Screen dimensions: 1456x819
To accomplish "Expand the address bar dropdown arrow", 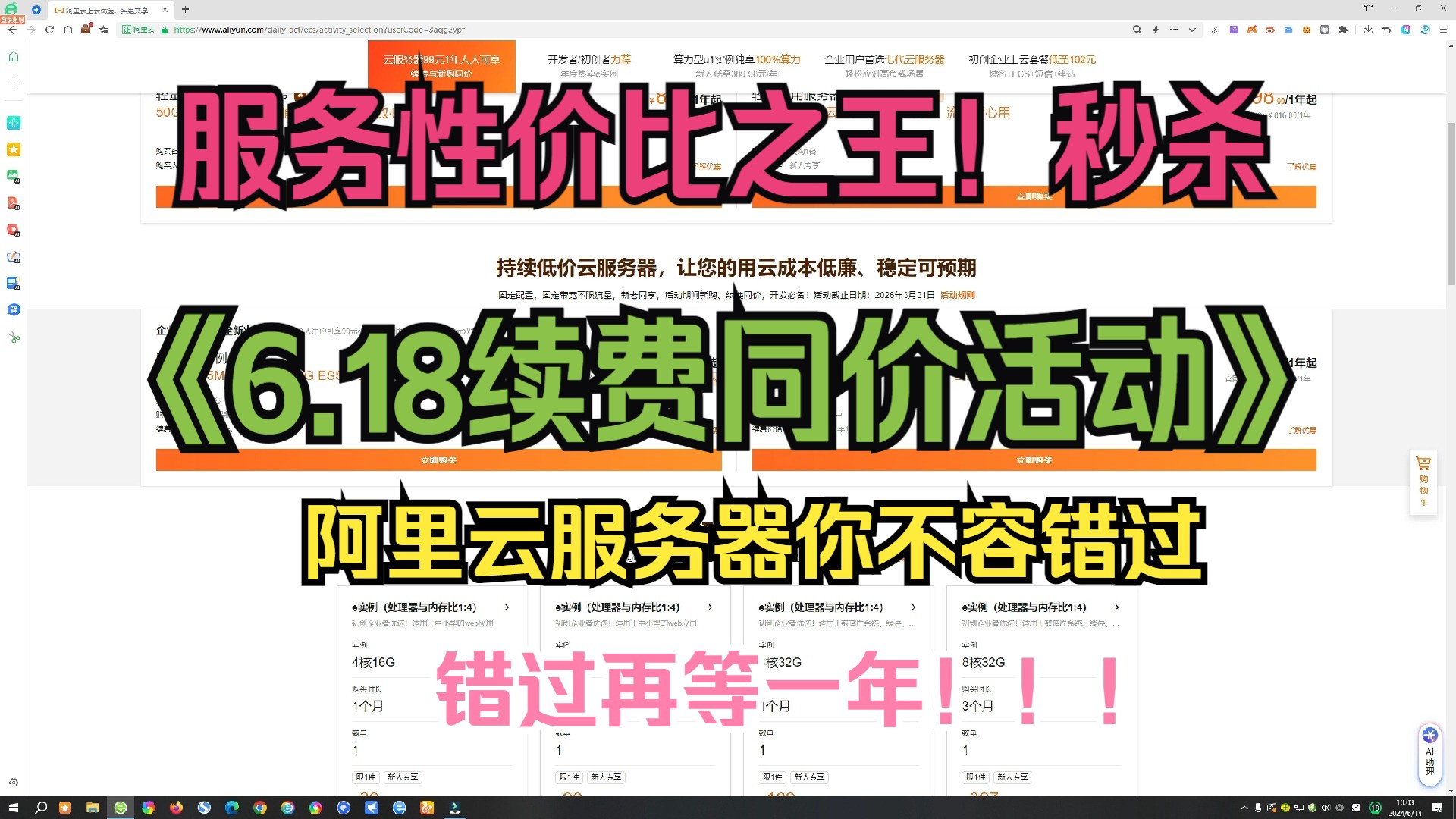I will [1192, 30].
